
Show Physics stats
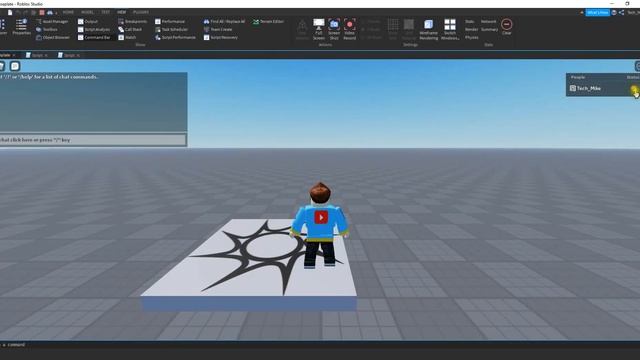click(471, 37)
